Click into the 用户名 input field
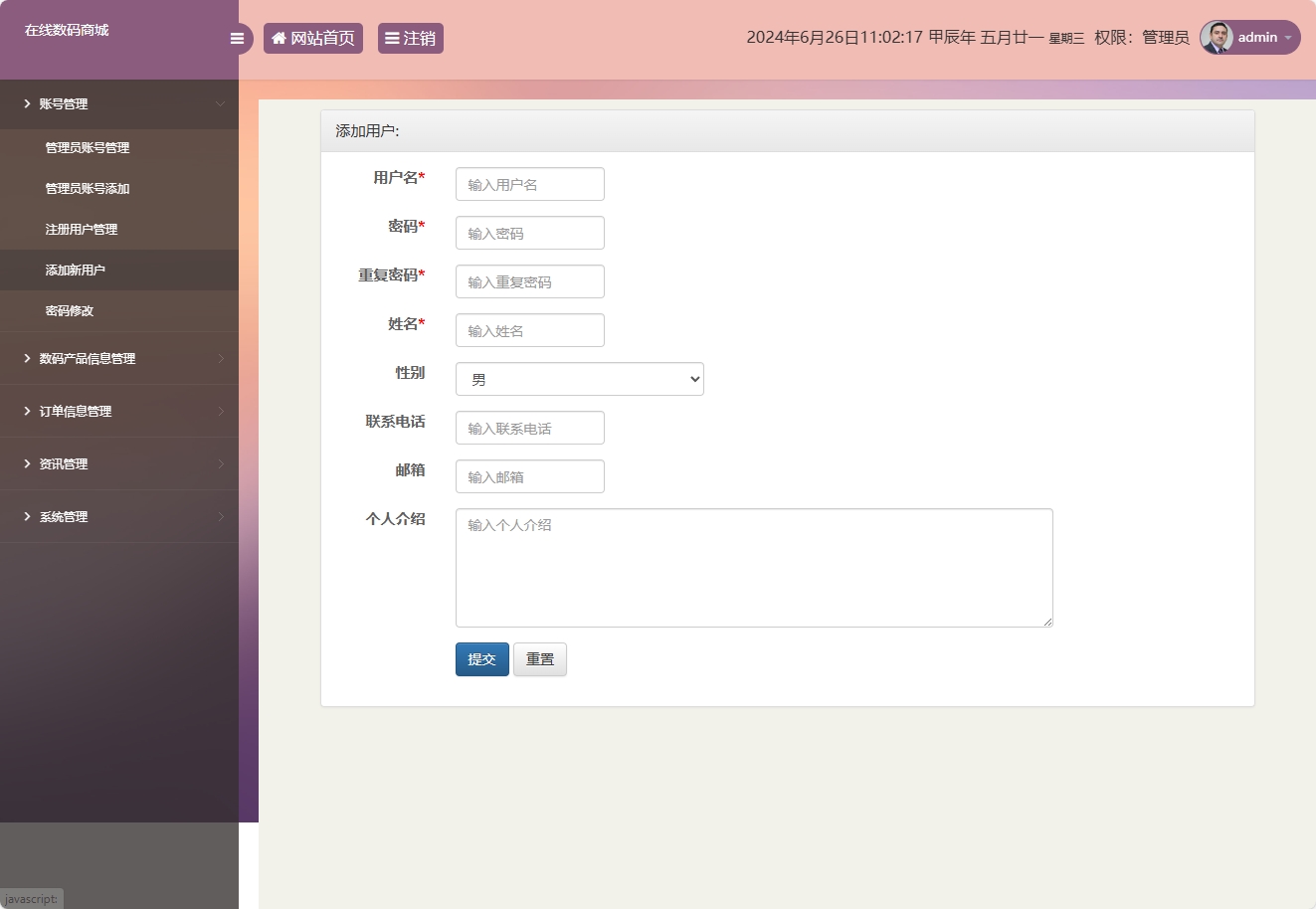1316x909 pixels. tap(529, 183)
